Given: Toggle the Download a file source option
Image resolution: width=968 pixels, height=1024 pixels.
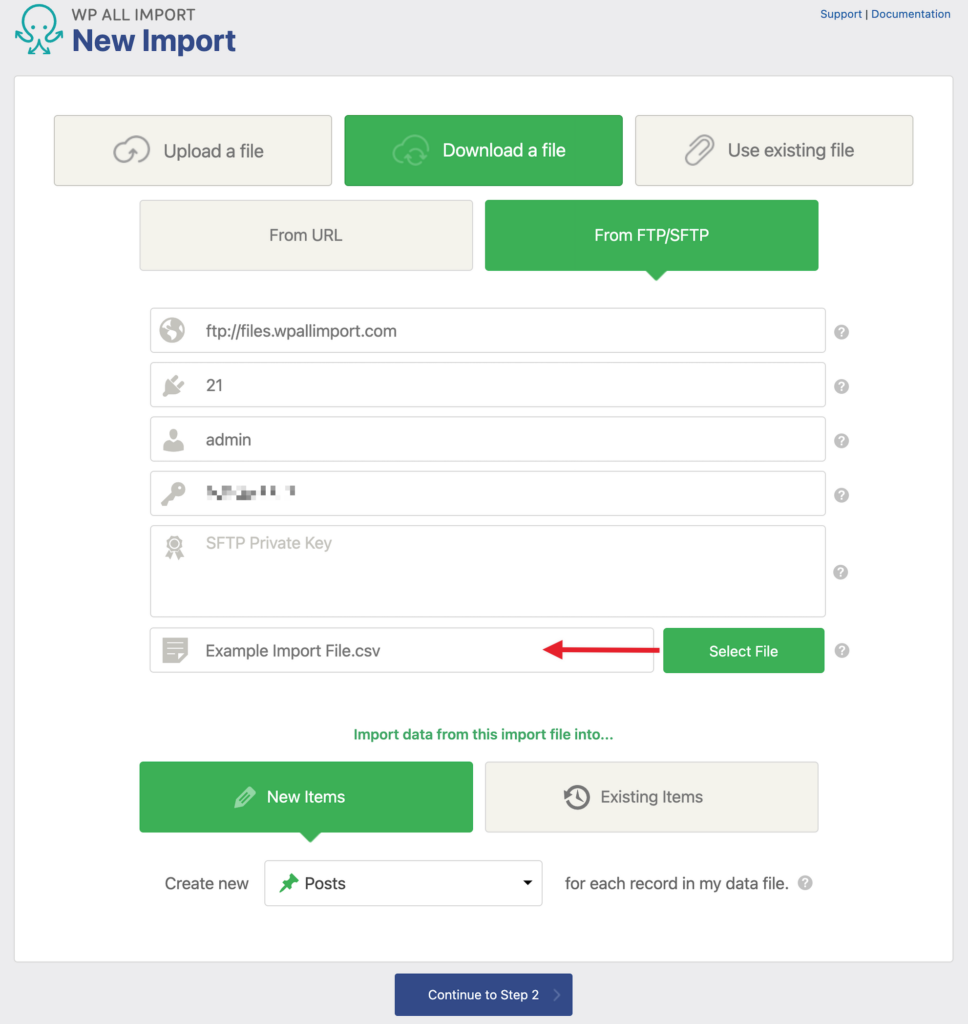Looking at the screenshot, I should point(483,150).
